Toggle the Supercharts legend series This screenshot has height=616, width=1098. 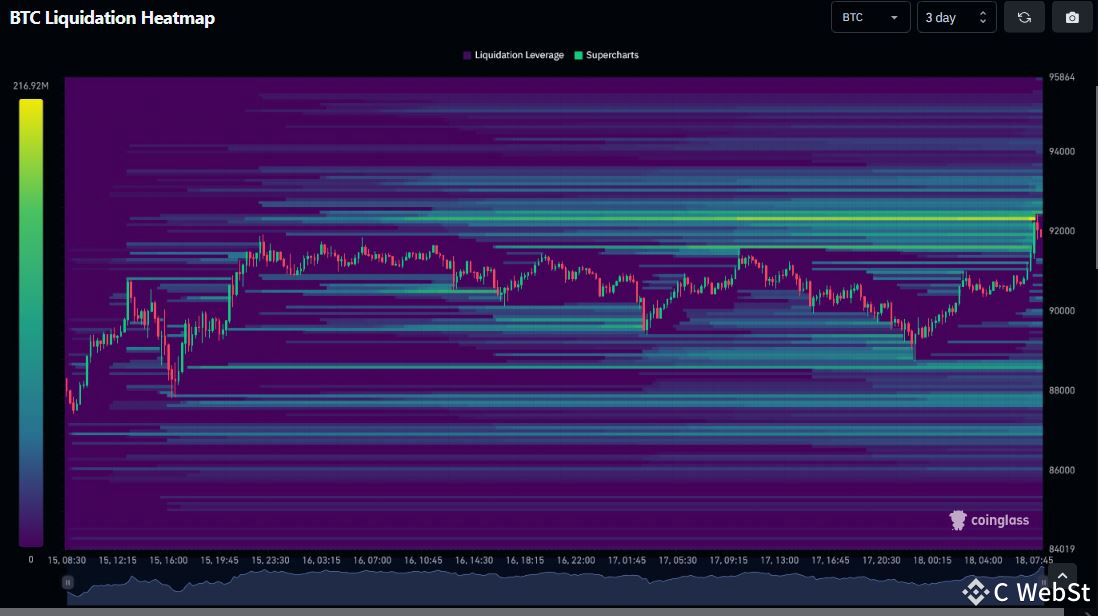click(x=606, y=55)
